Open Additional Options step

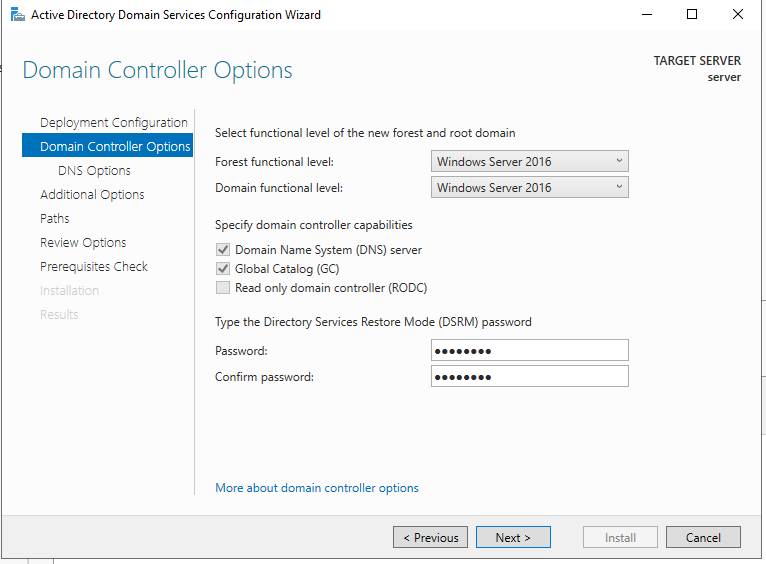pyautogui.click(x=92, y=194)
